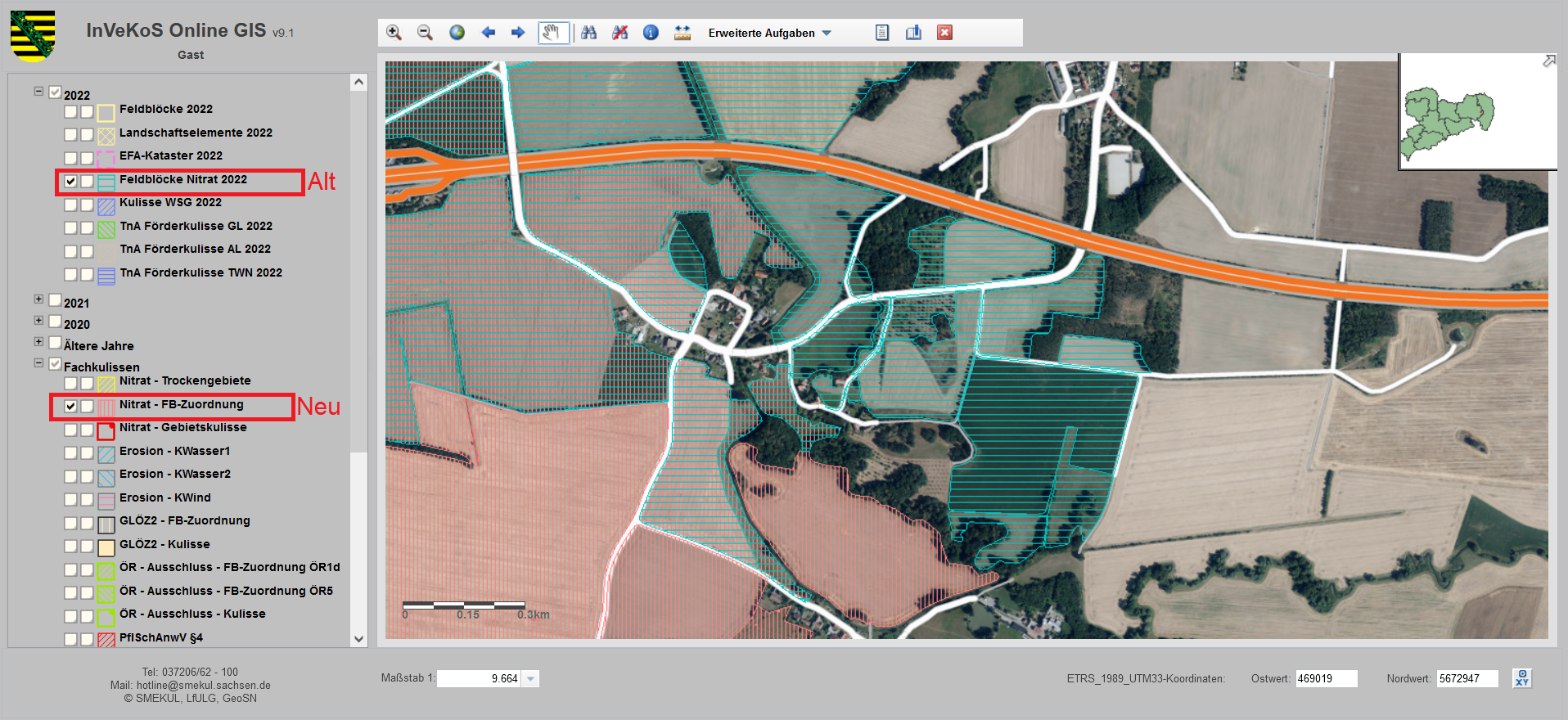1568x720 pixels.
Task: Open the binoculars search tool
Action: (x=589, y=33)
